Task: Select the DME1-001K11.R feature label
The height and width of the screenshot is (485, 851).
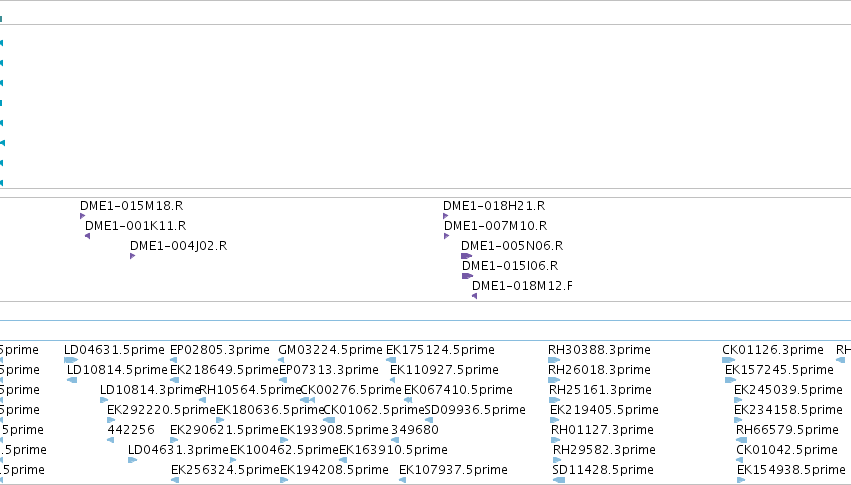Action: (x=136, y=226)
